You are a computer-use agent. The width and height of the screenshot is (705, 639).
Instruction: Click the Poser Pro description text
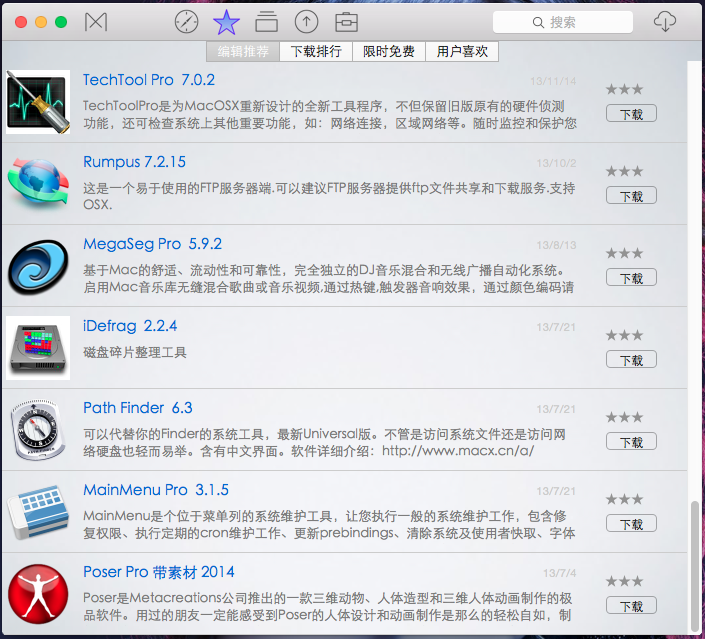[327, 606]
